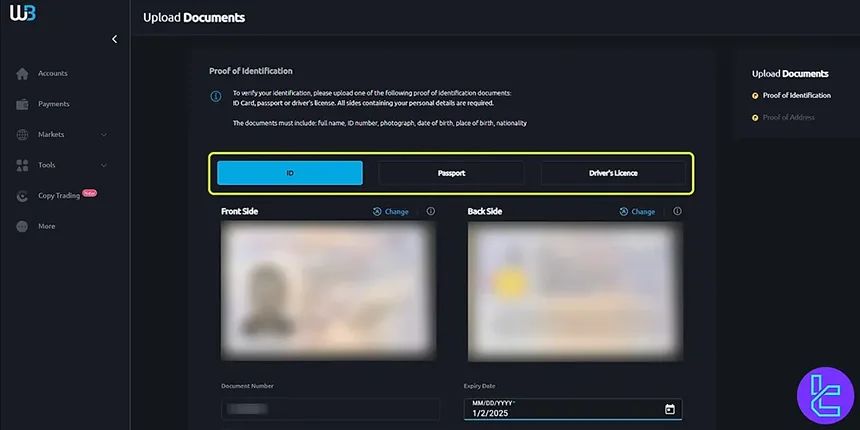Click the Back Side info icon
The height and width of the screenshot is (430, 860).
pyautogui.click(x=677, y=211)
